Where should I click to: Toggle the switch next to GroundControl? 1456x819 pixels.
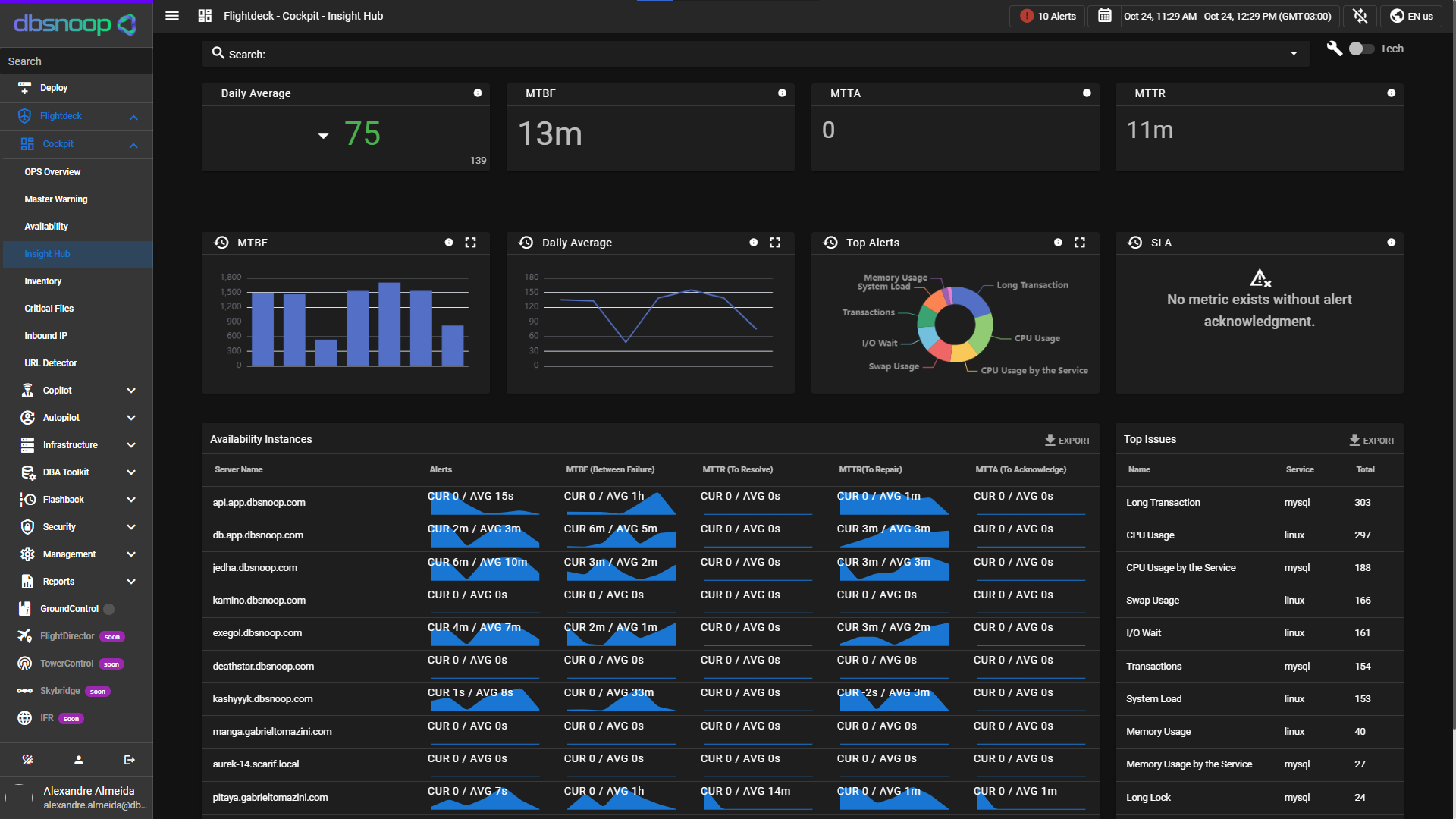click(109, 608)
